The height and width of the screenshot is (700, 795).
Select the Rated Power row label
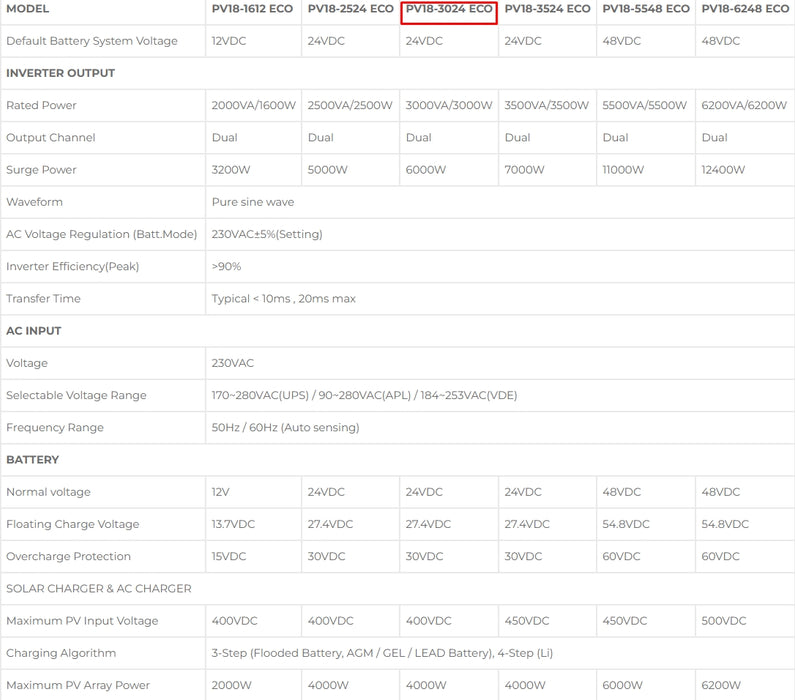point(41,105)
